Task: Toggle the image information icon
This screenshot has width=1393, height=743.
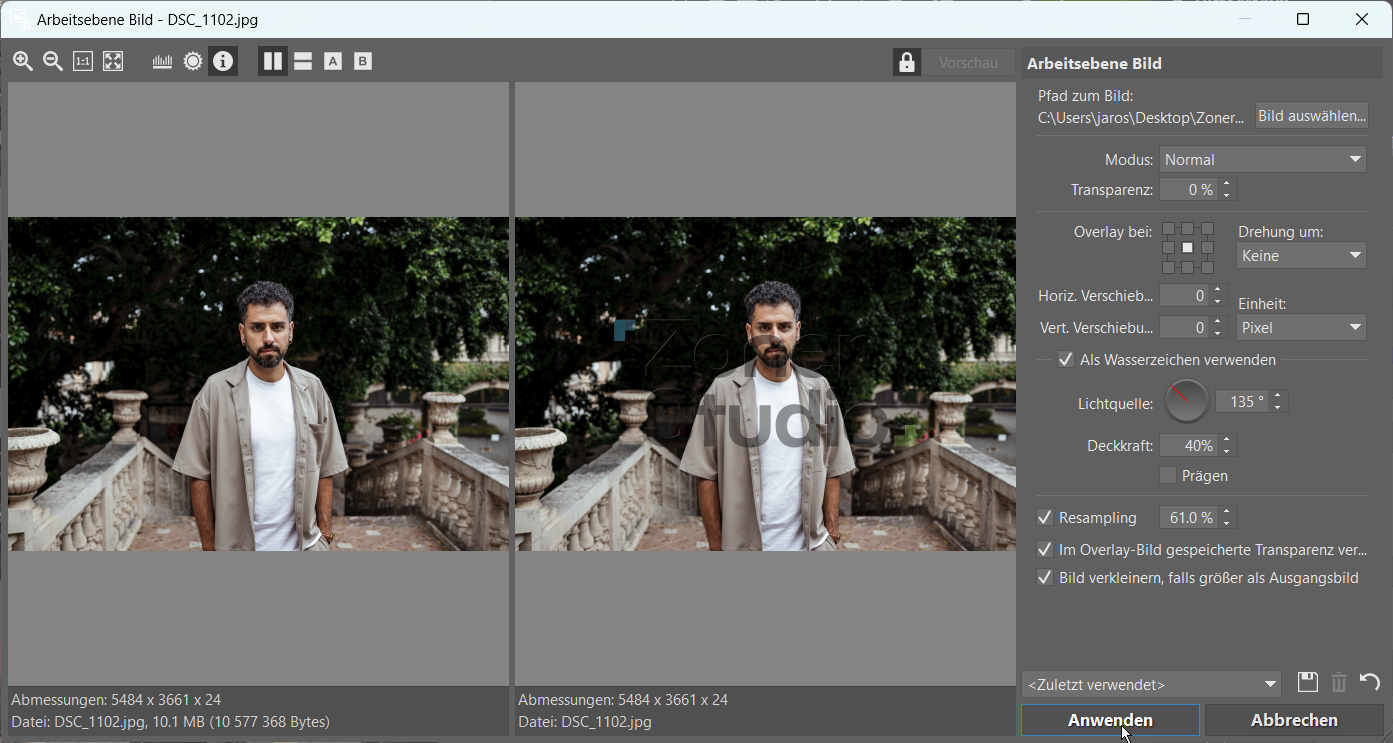Action: click(223, 62)
